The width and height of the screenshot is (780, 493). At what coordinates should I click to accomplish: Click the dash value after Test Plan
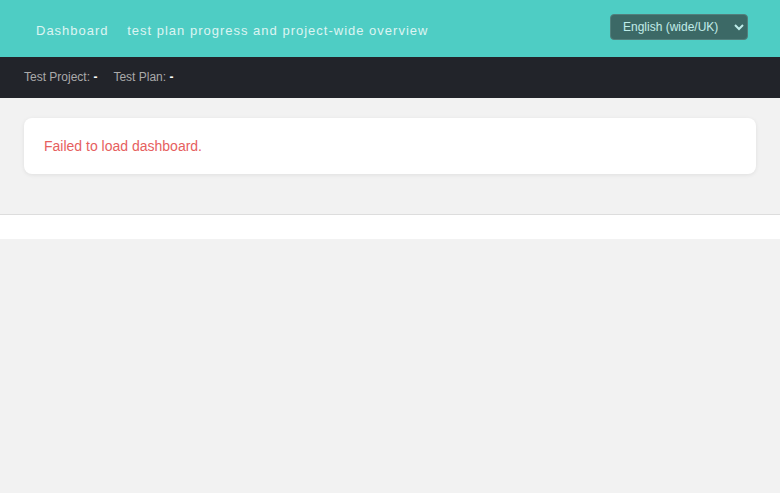click(172, 77)
